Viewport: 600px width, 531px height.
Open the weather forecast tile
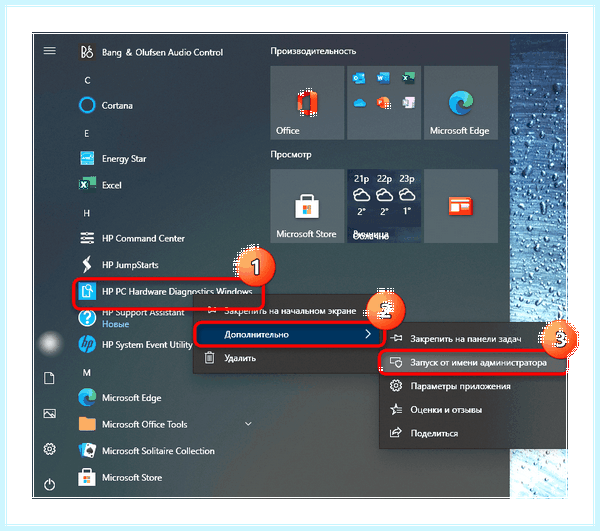point(384,206)
